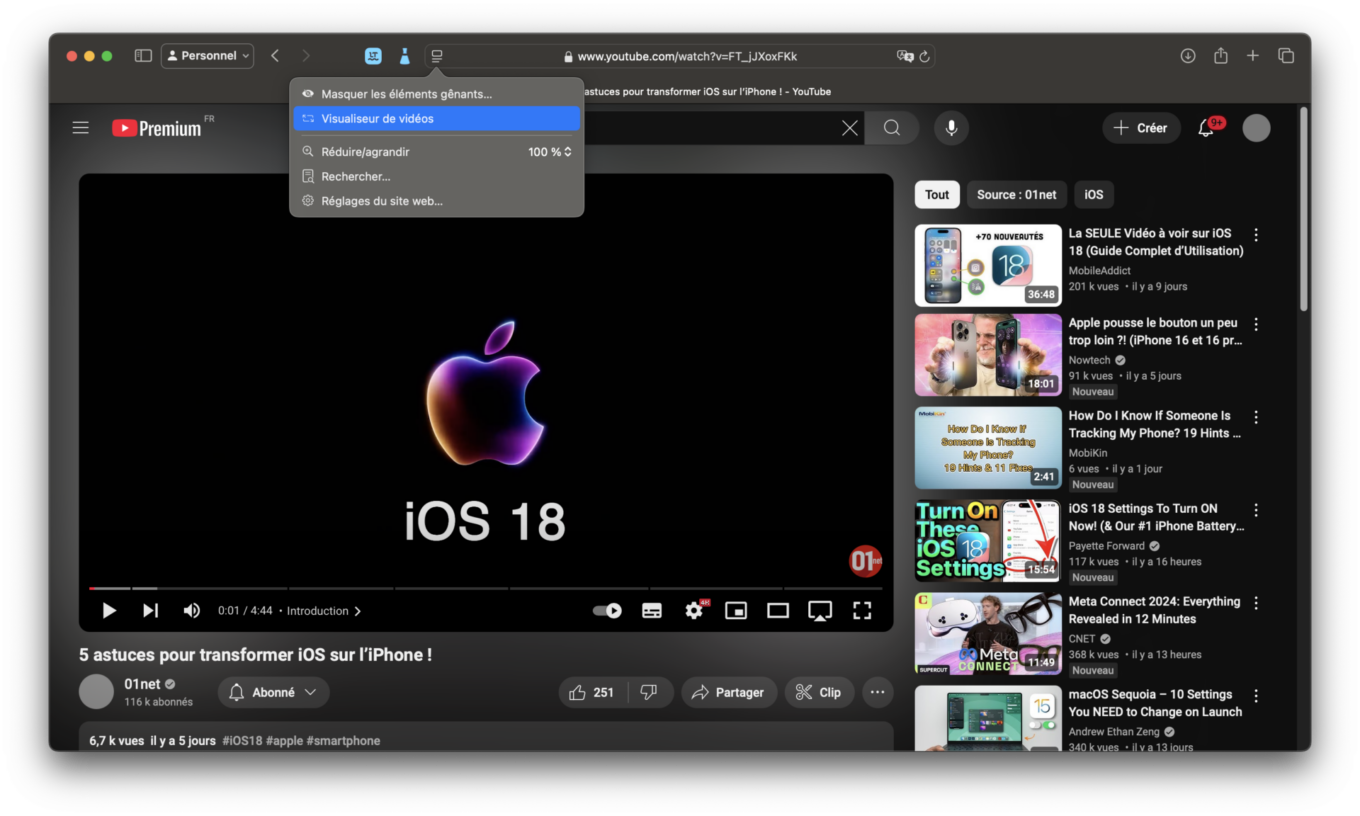
Task: Click the video progress bar
Action: pos(486,588)
